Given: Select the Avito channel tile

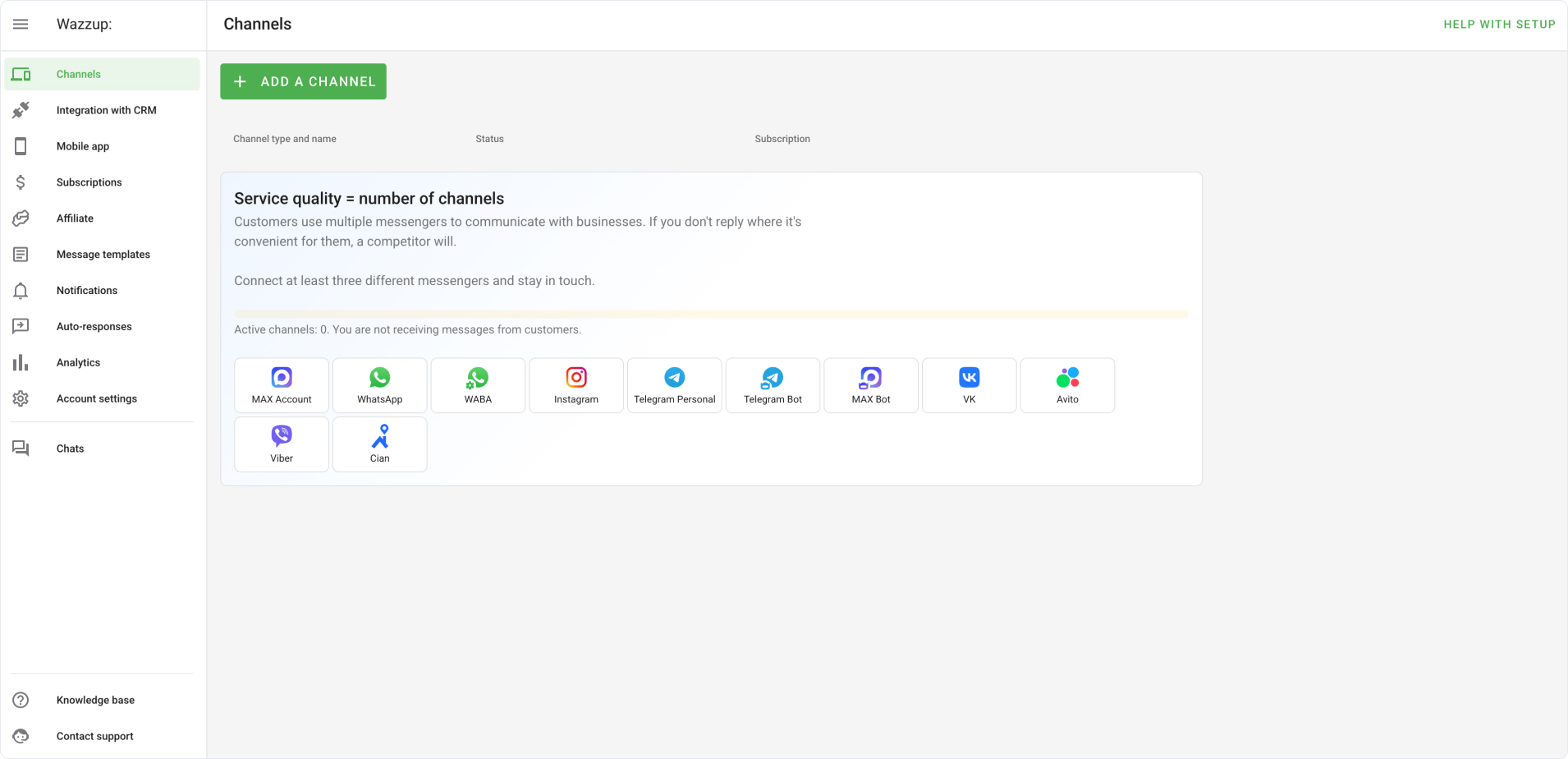Looking at the screenshot, I should (x=1067, y=385).
